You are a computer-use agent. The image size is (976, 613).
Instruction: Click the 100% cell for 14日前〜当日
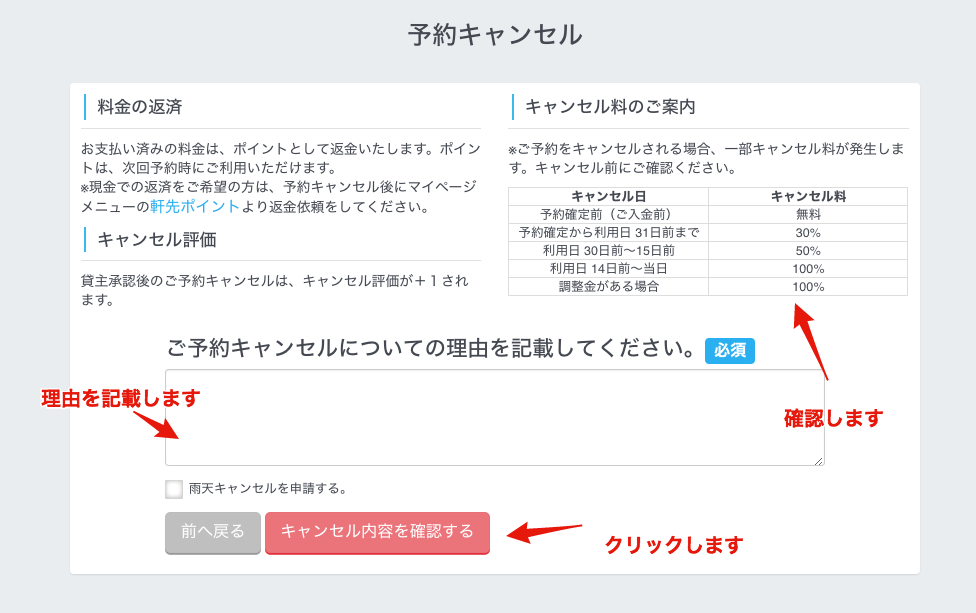pyautogui.click(x=808, y=269)
